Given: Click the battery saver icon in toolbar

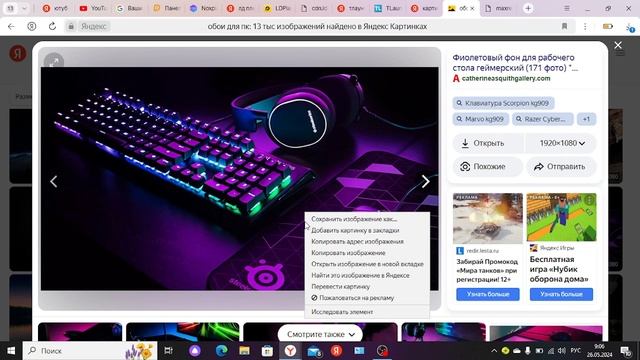Looking at the screenshot, I should [608, 27].
